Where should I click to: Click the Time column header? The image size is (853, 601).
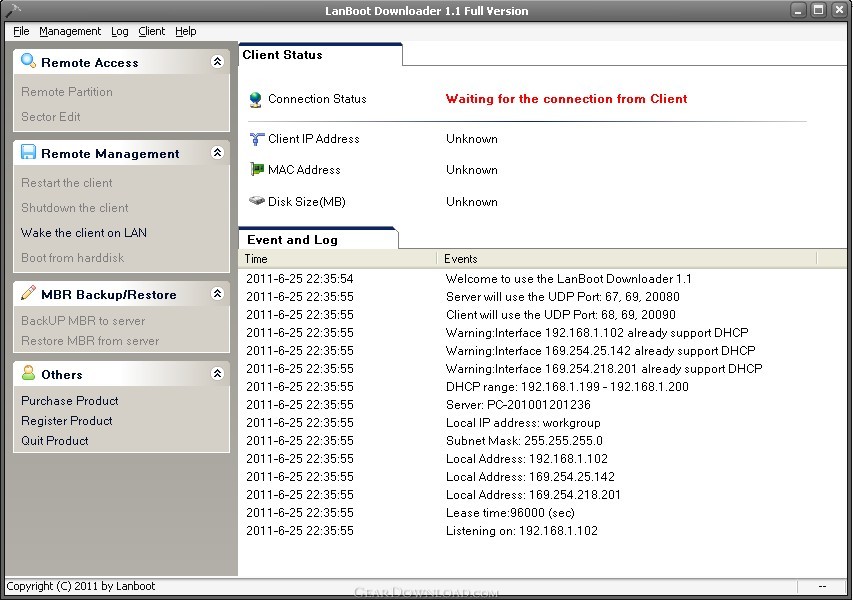coord(338,259)
